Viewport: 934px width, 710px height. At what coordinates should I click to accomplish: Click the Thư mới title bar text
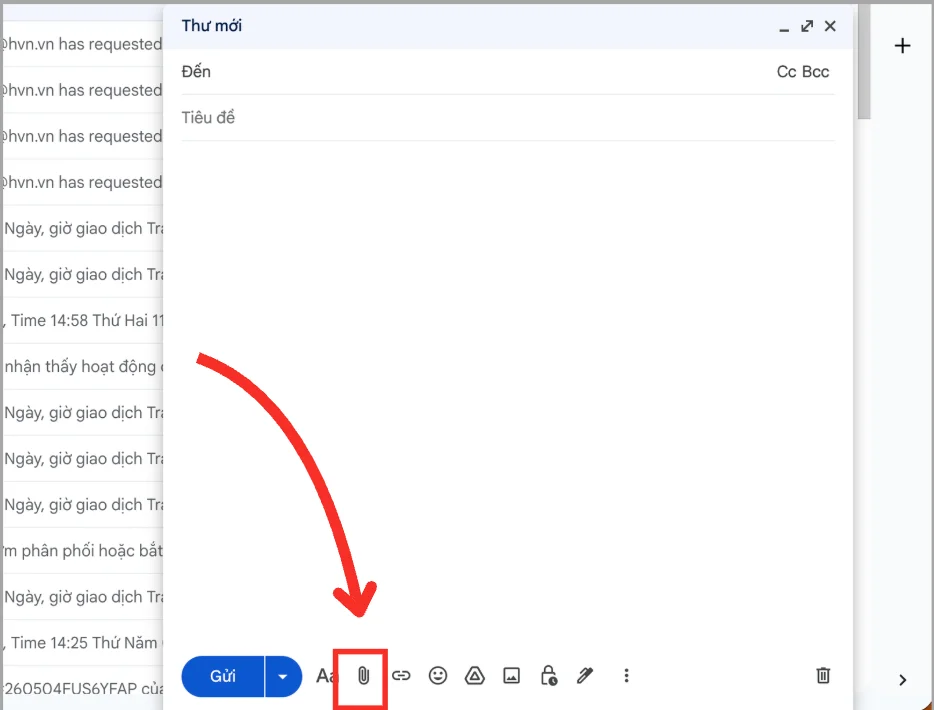pos(211,26)
